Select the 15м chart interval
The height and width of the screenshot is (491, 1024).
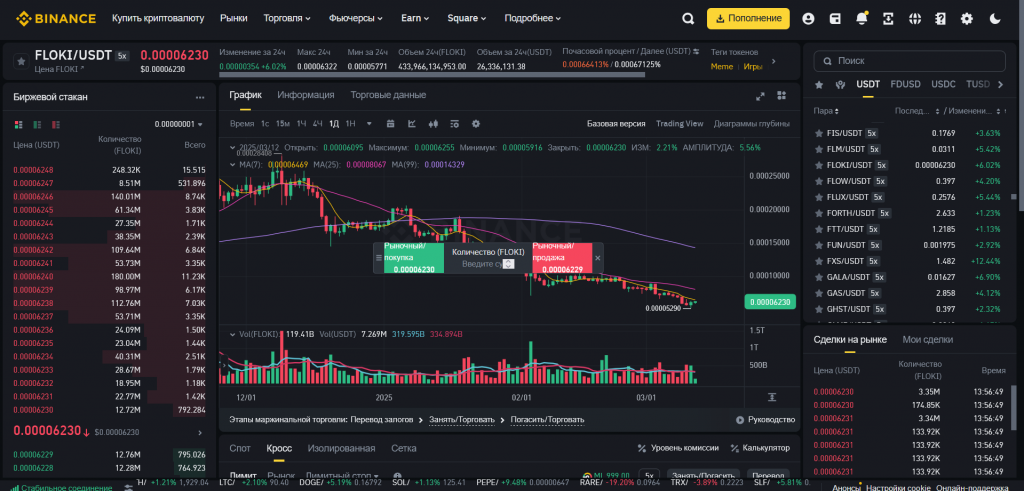(282, 123)
